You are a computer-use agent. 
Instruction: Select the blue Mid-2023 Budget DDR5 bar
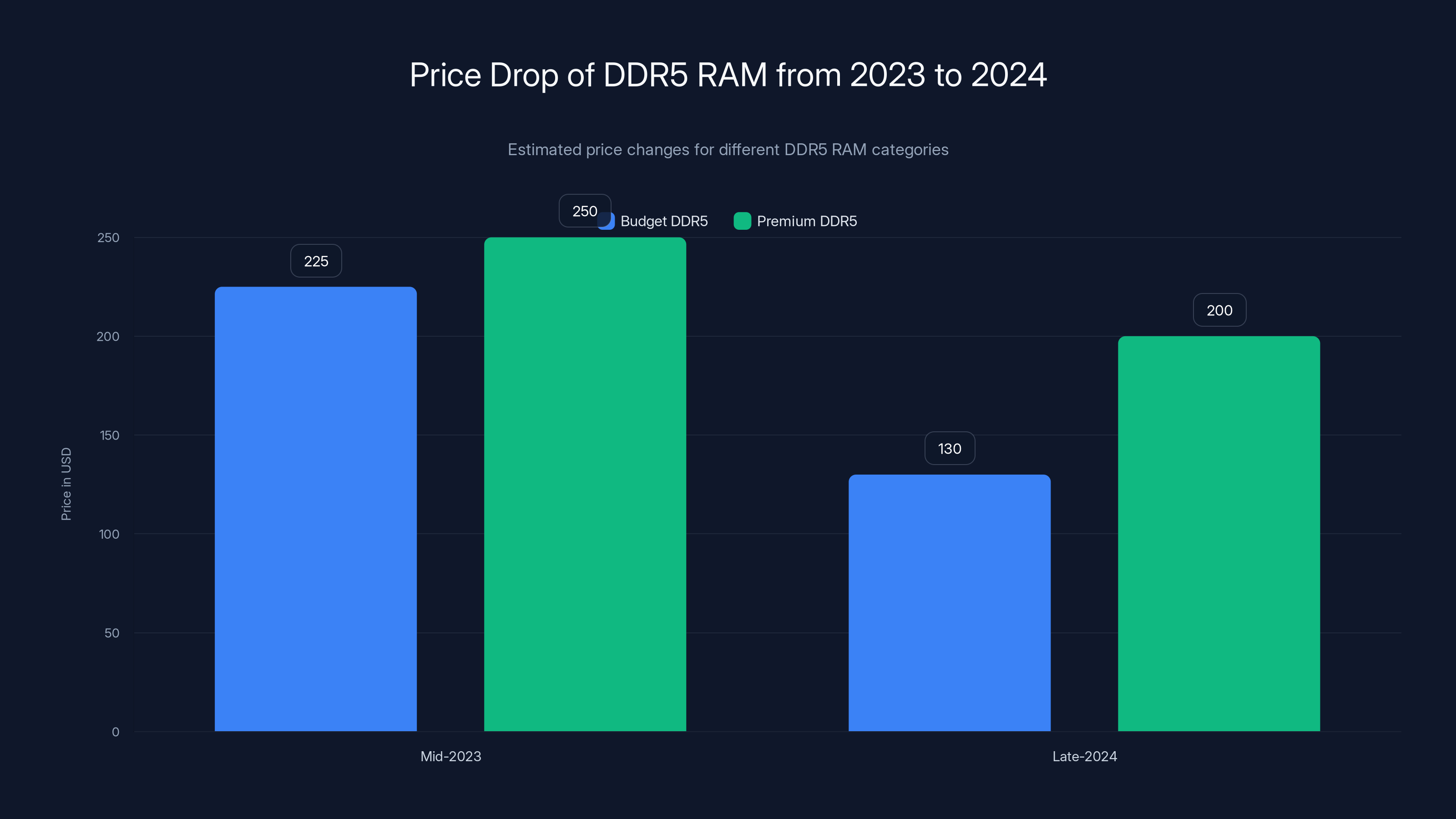(315, 509)
